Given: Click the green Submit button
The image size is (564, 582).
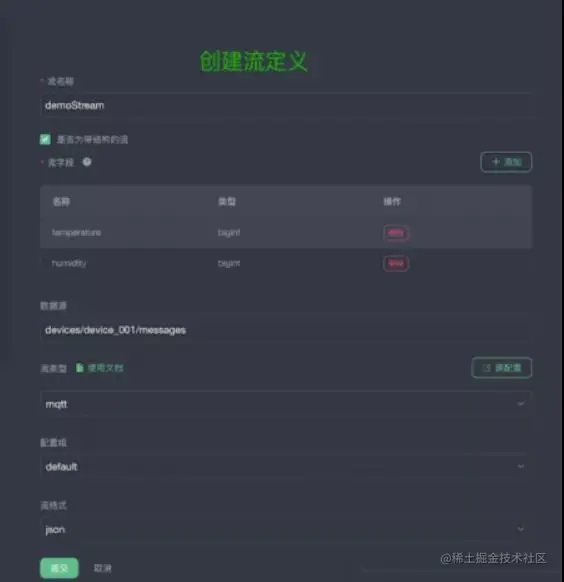Looking at the screenshot, I should pyautogui.click(x=59, y=568).
